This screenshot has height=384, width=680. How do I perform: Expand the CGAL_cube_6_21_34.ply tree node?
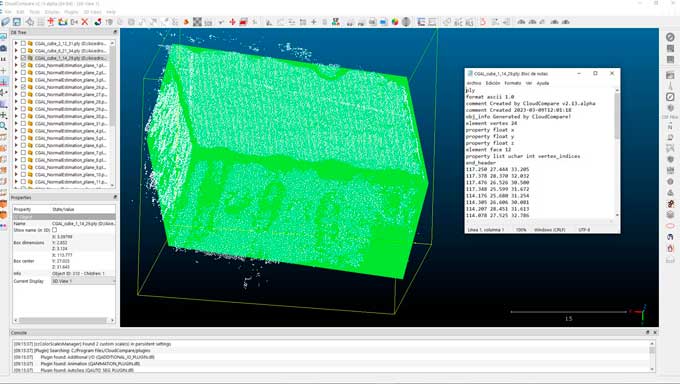pos(16,51)
